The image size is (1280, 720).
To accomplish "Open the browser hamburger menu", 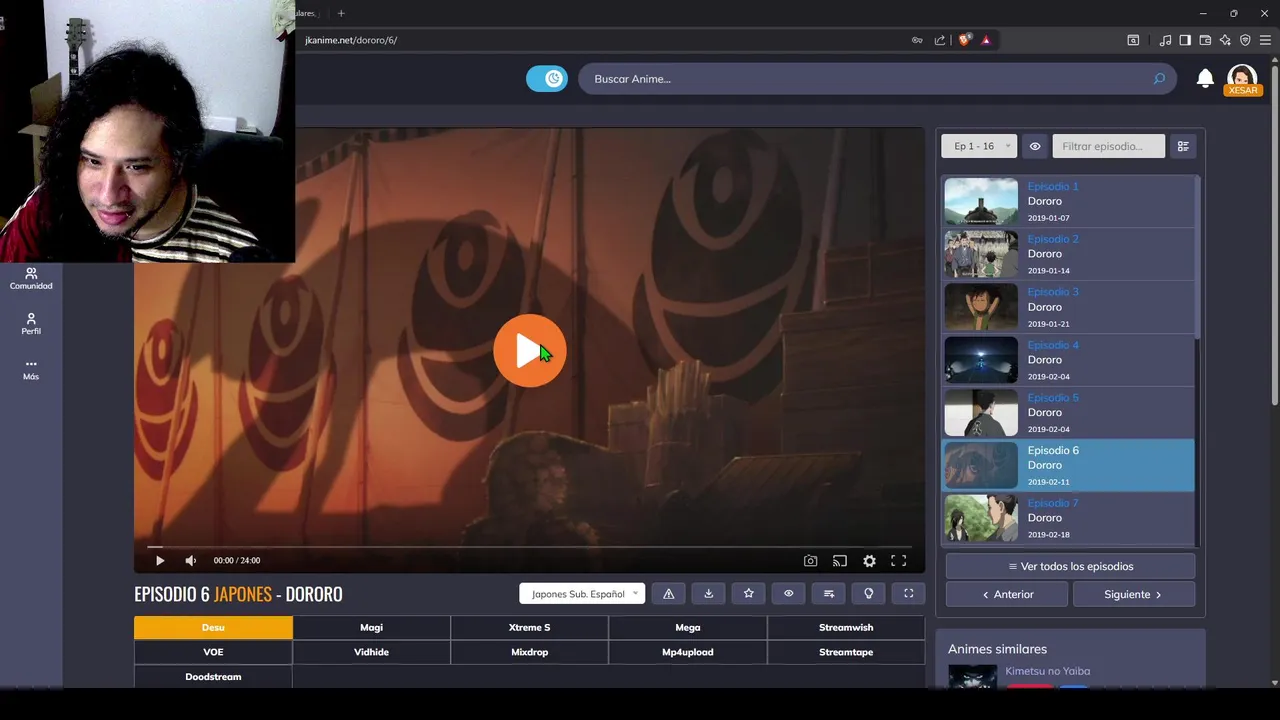I will point(1265,40).
